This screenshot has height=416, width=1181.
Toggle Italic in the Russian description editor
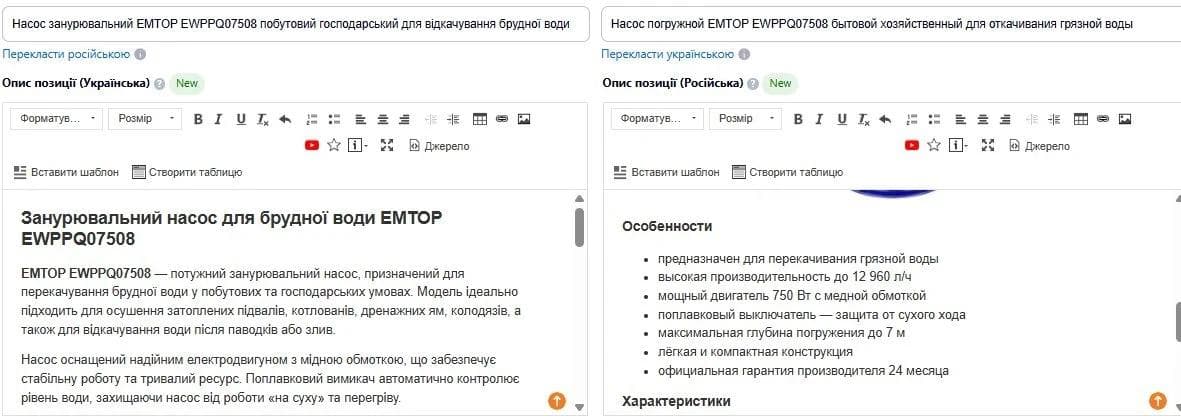click(x=819, y=119)
